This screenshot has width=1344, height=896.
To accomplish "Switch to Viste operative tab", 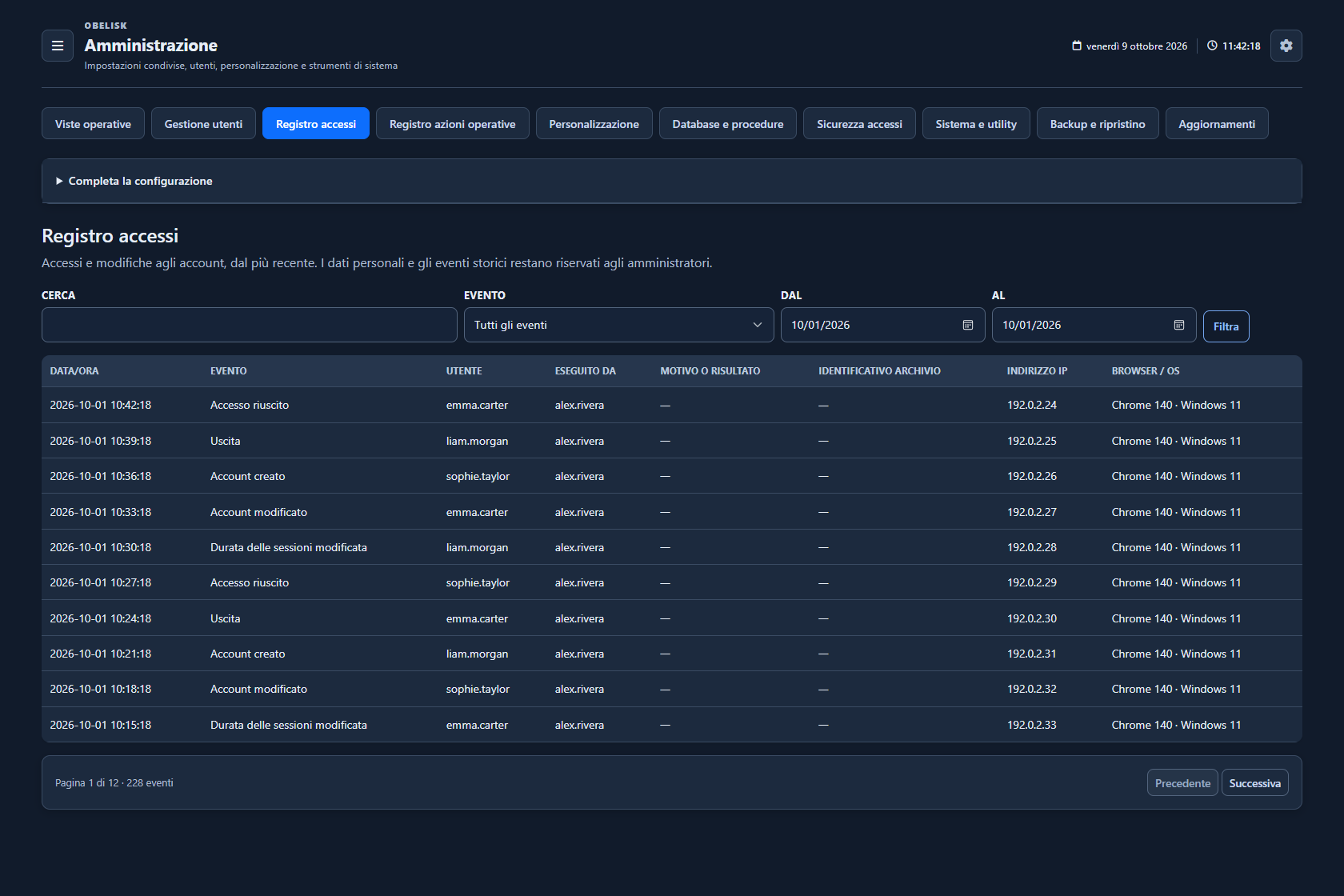I will [93, 123].
